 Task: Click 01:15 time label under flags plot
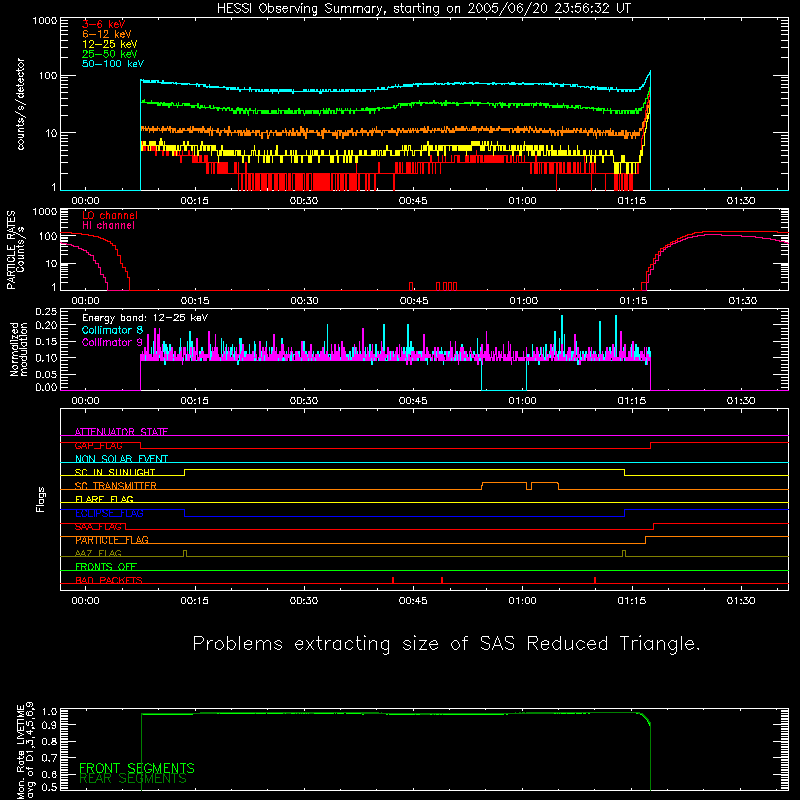[x=632, y=601]
